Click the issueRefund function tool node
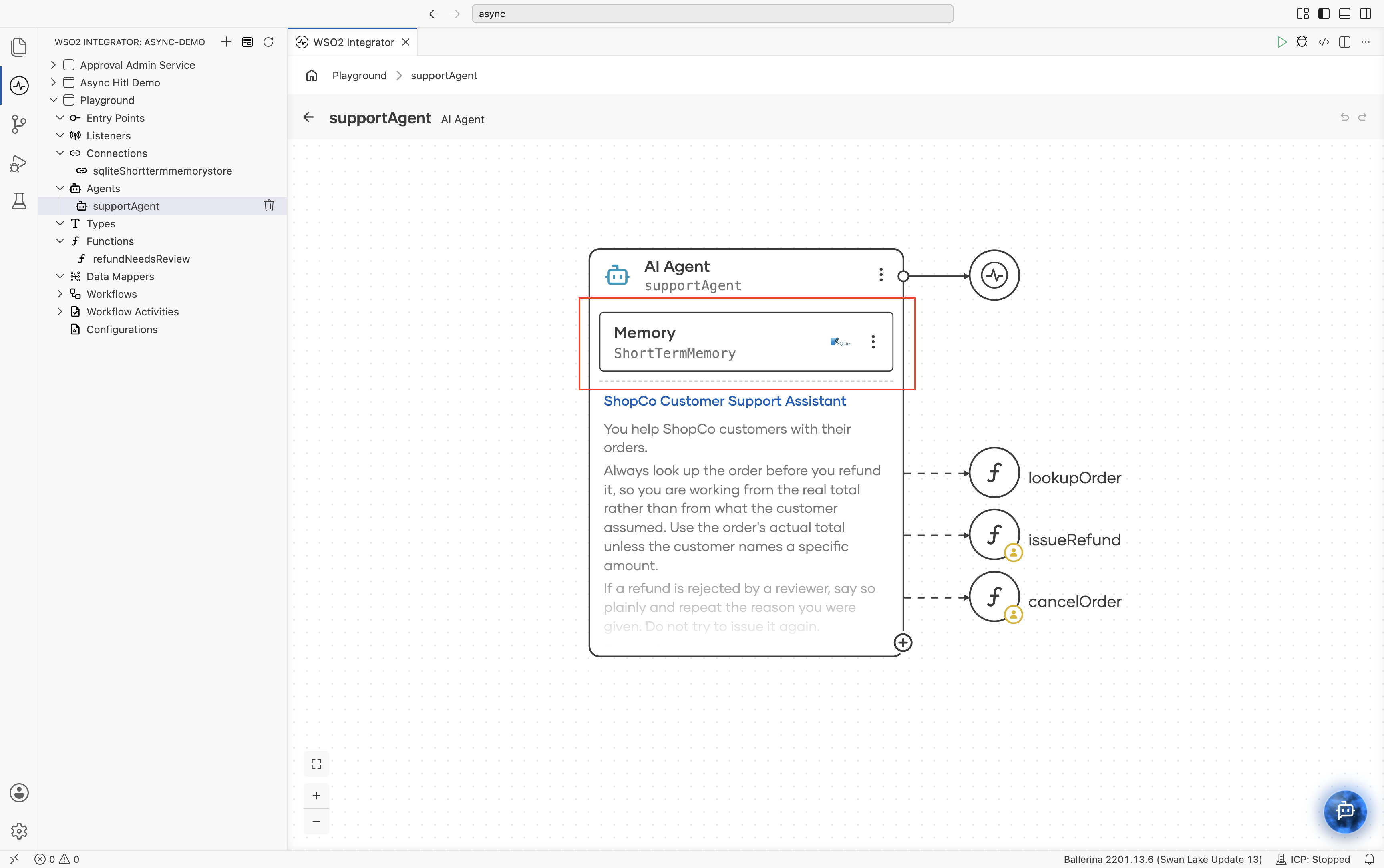Viewport: 1384px width, 868px height. (x=994, y=535)
